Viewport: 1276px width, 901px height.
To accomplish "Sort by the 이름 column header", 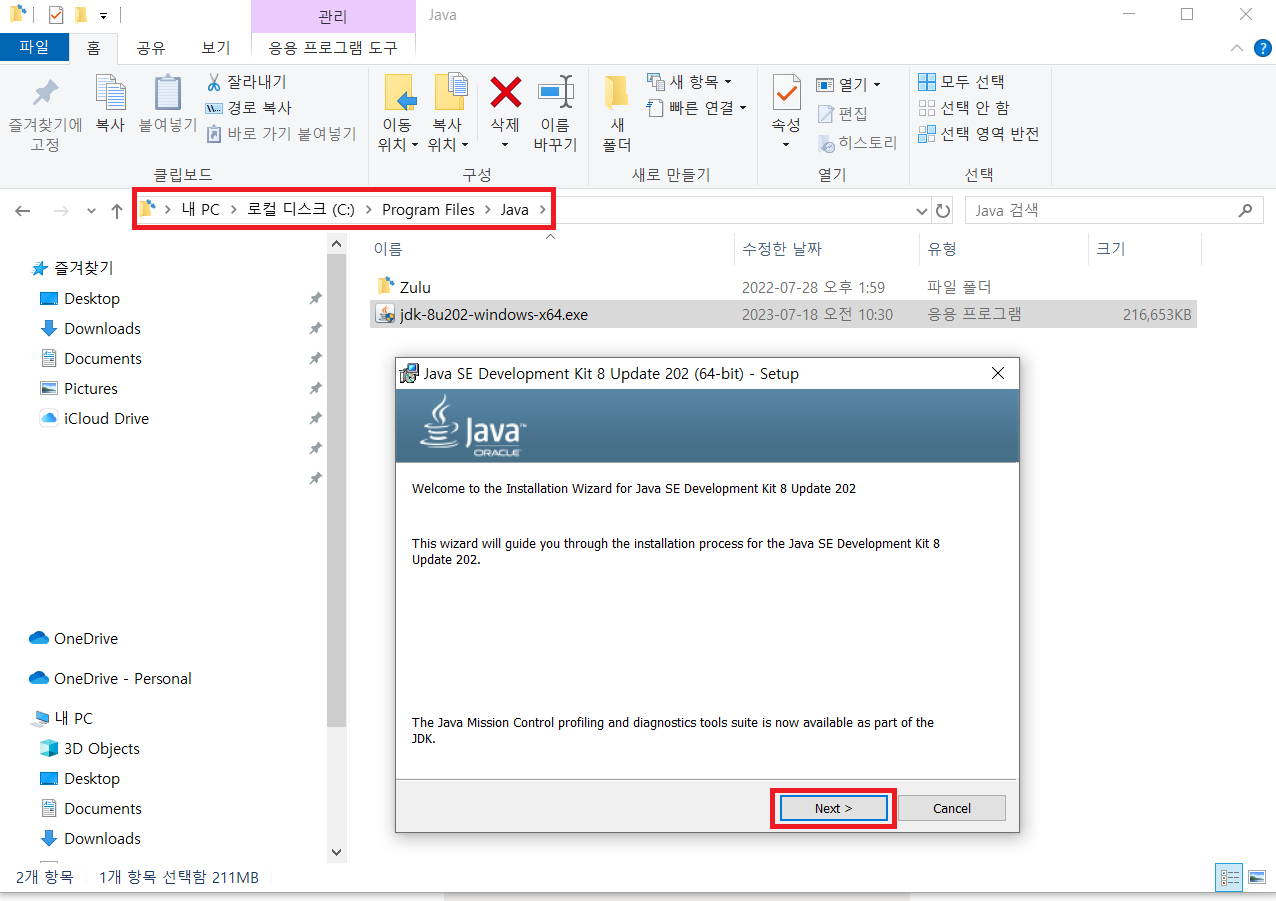I will pyautogui.click(x=388, y=249).
